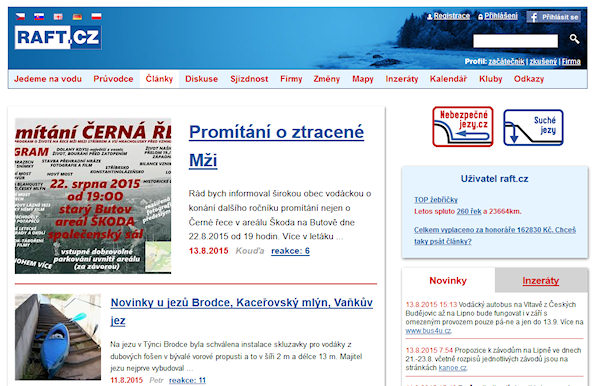The height and width of the screenshot is (386, 600).
Task: Open the honoráře 162830 Kč link
Action: tap(495, 235)
